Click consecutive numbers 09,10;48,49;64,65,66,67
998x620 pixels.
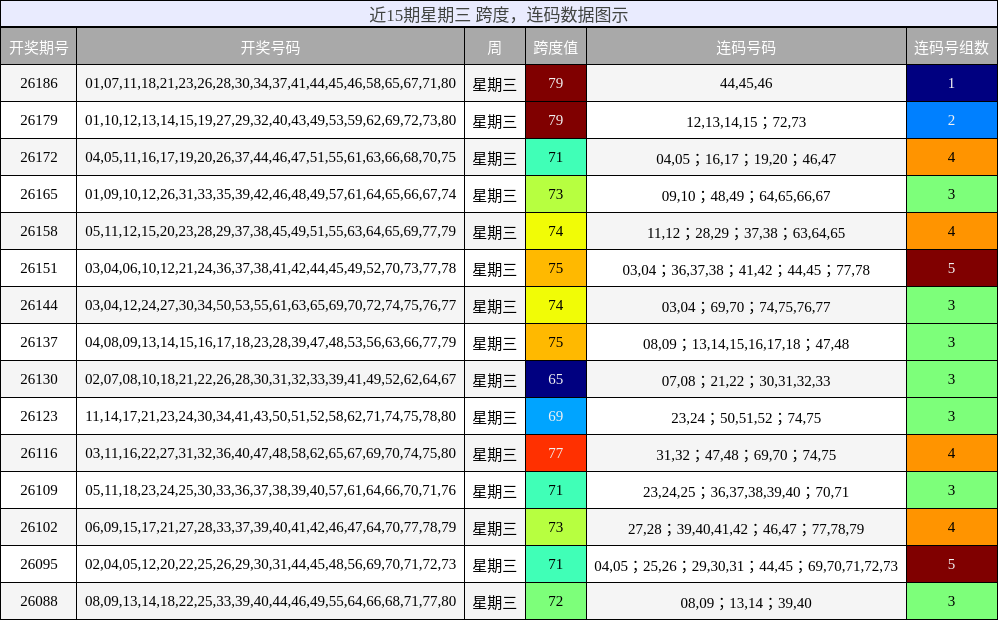point(746,195)
